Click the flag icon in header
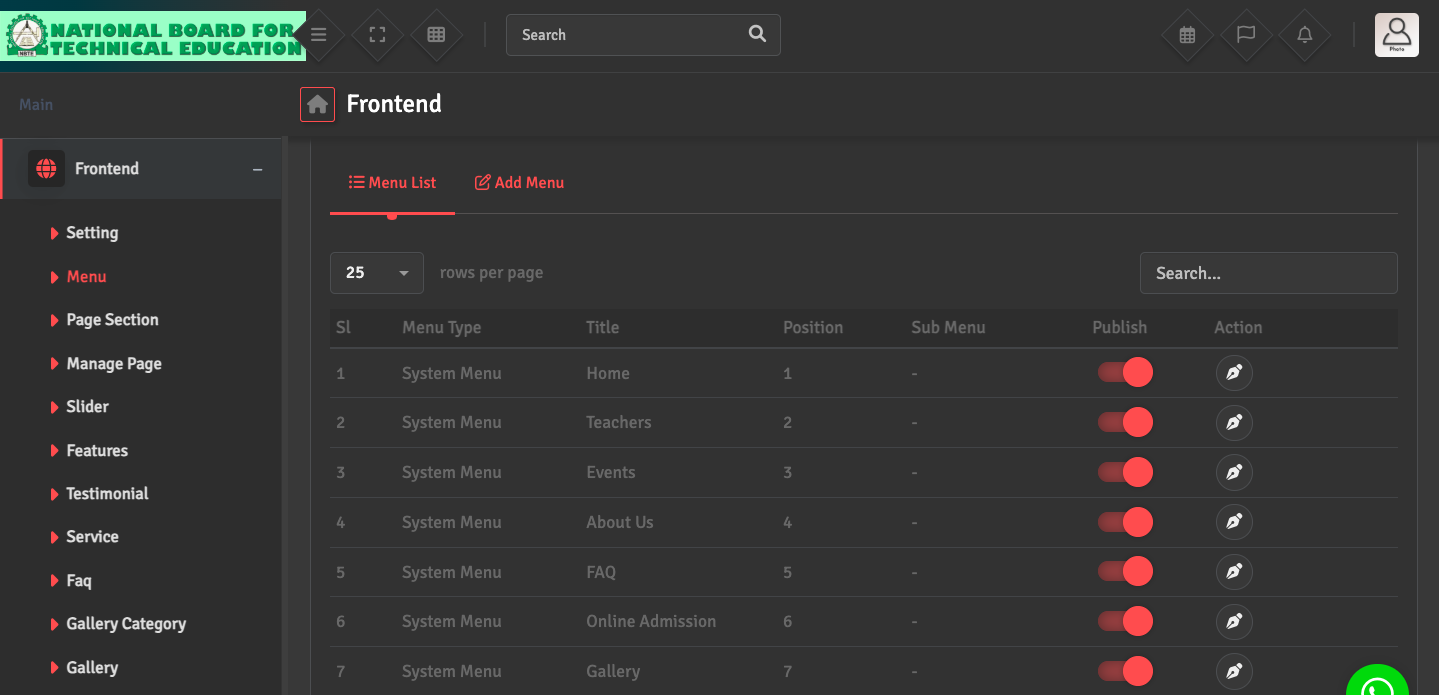The image size is (1439, 695). (x=1246, y=35)
